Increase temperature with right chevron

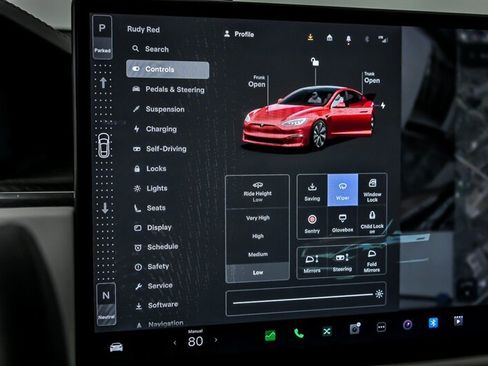(x=216, y=340)
